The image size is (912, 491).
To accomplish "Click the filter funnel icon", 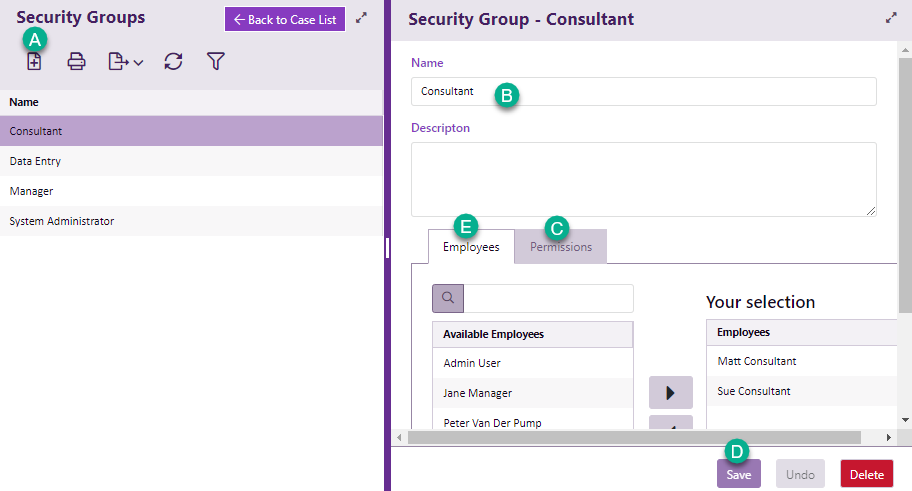I will click(215, 62).
